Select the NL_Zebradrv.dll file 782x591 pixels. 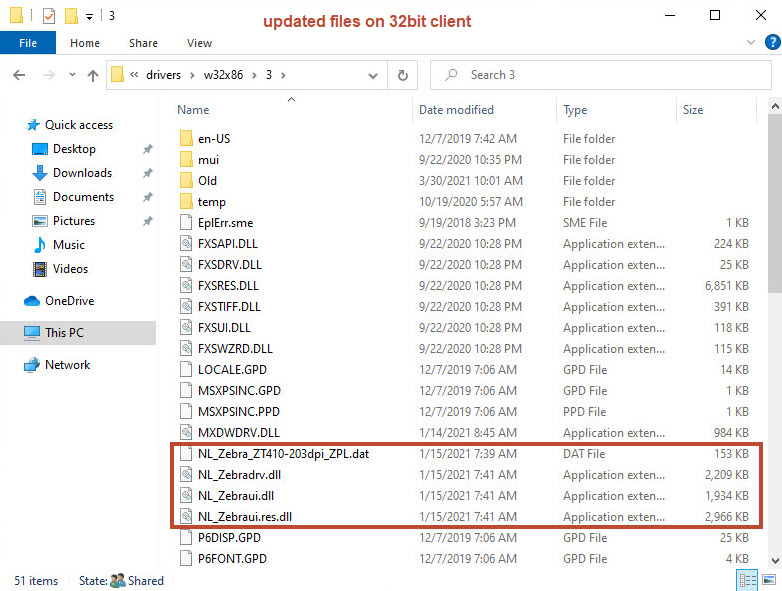[x=239, y=475]
